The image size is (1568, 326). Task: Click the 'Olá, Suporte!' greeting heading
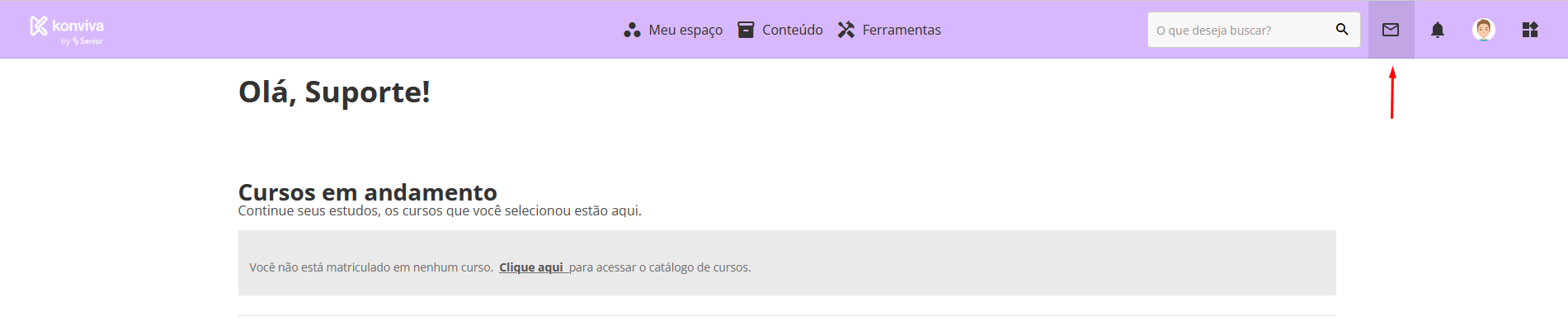coord(334,92)
